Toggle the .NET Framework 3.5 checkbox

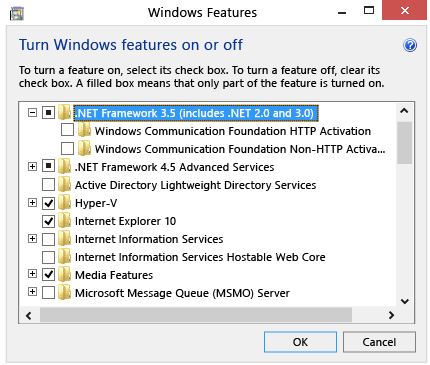[48, 113]
